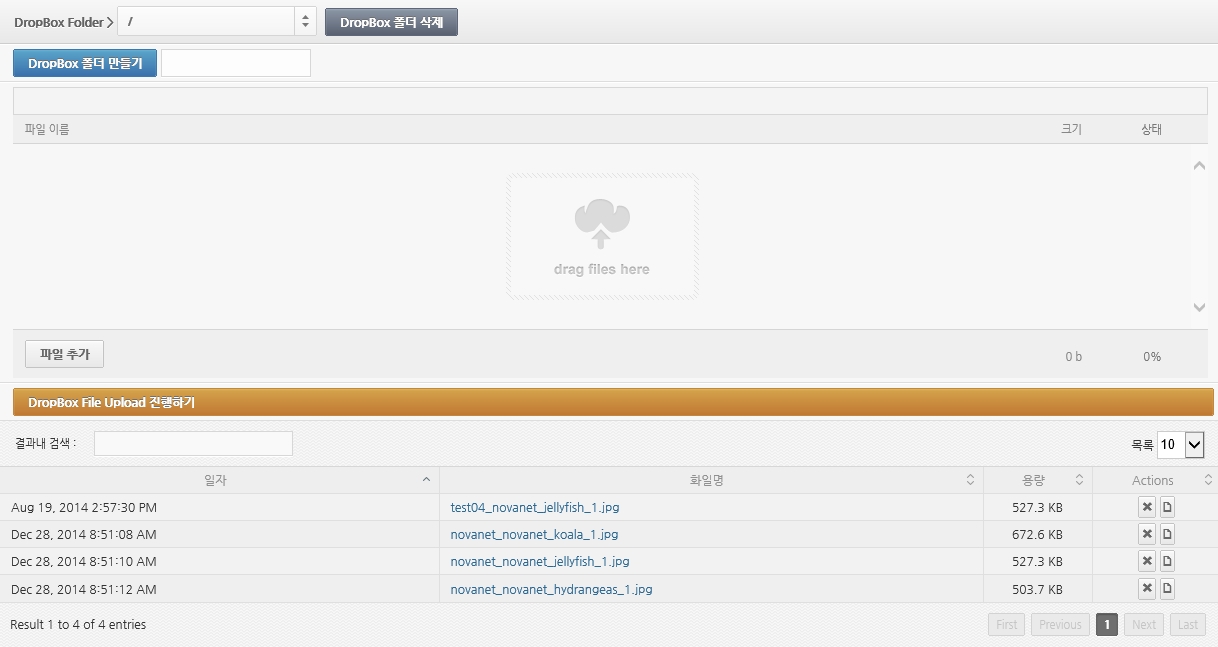This screenshot has width=1218, height=647.
Task: Go to Next page
Action: [x=1144, y=624]
